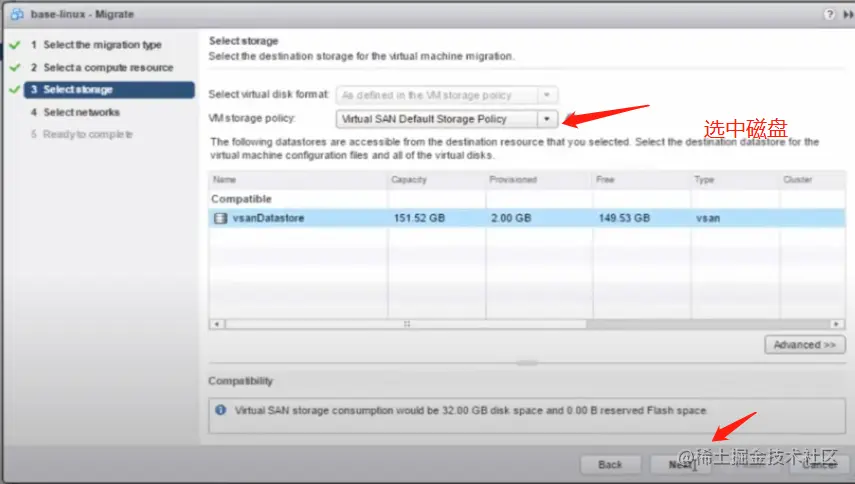Screen dimensions: 855x484
Task: Open the VM storage policy dropdown arrow
Action: tap(547, 119)
